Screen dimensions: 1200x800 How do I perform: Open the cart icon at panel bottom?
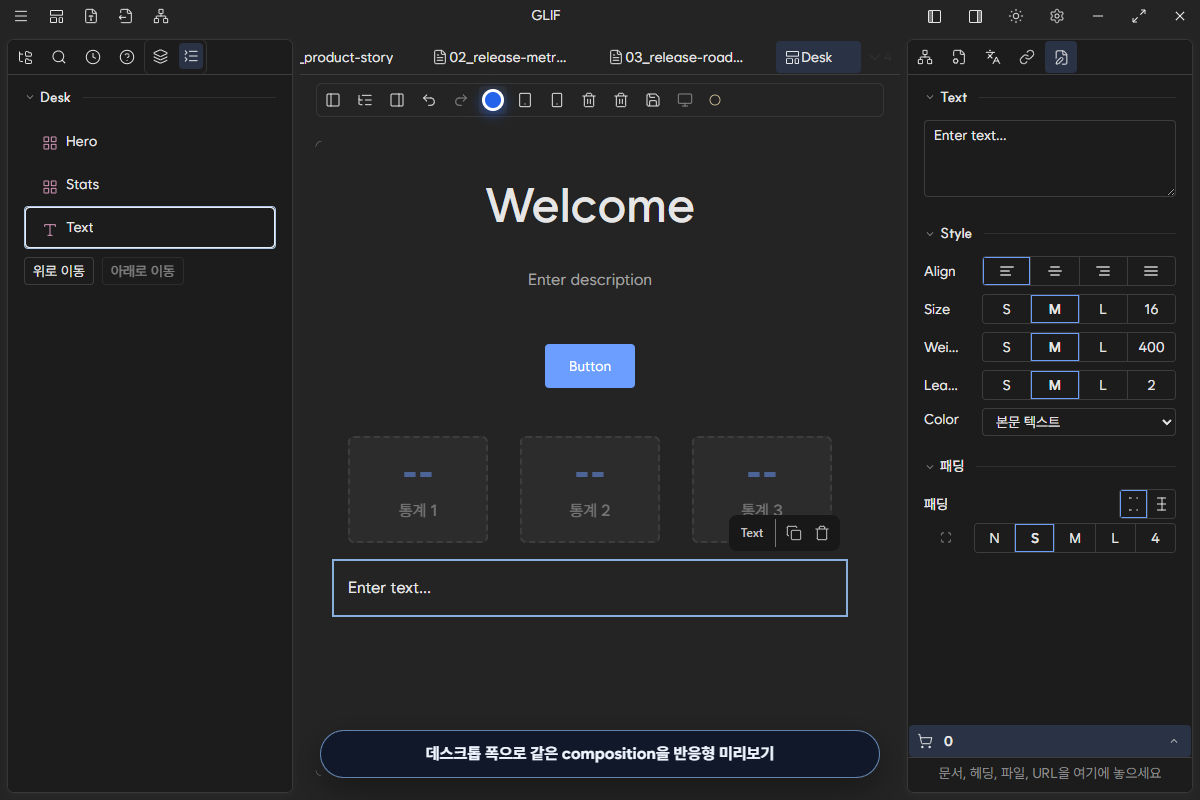pyautogui.click(x=925, y=741)
